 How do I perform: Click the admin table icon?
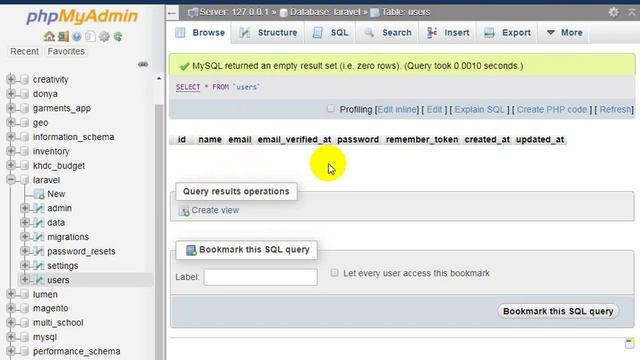(39, 208)
